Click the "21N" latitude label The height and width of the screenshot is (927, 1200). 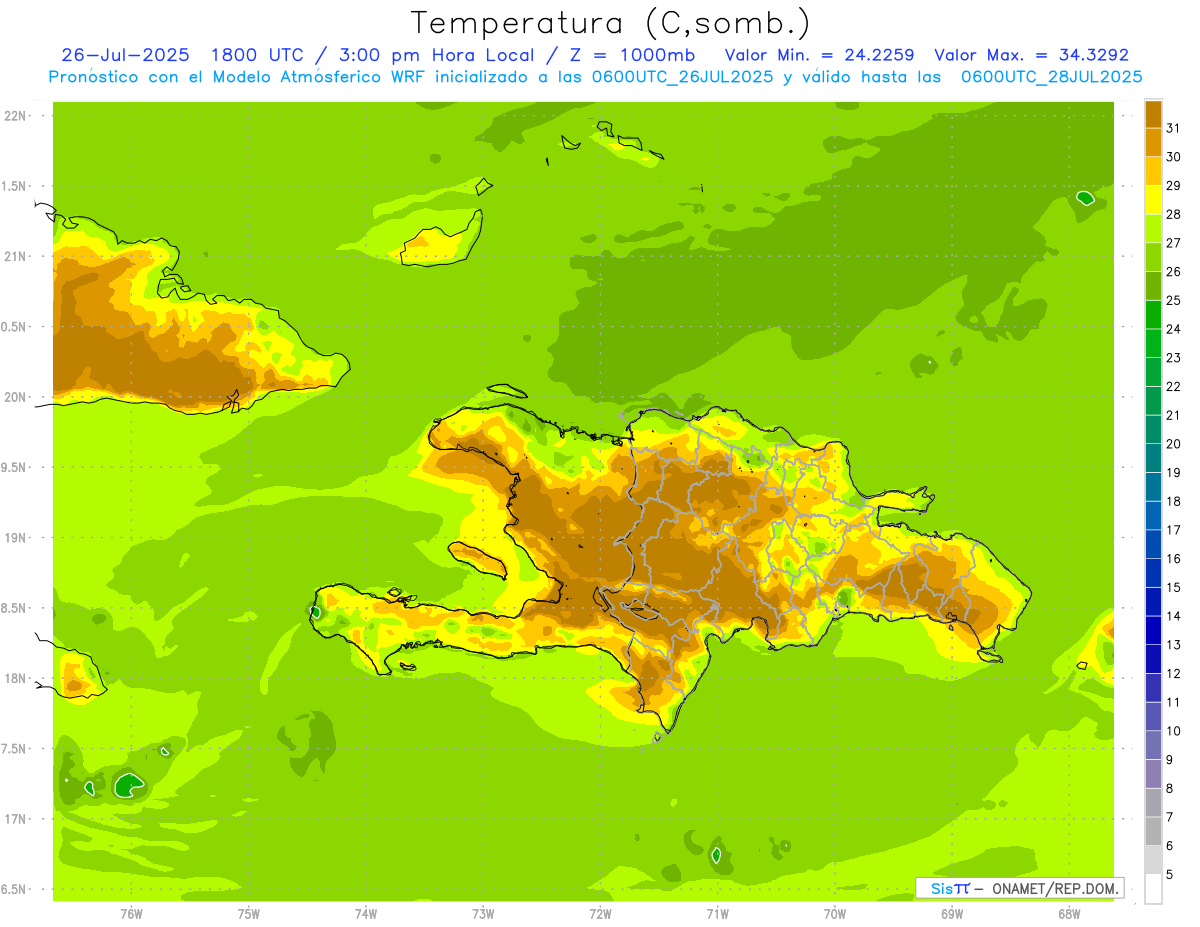point(16,256)
